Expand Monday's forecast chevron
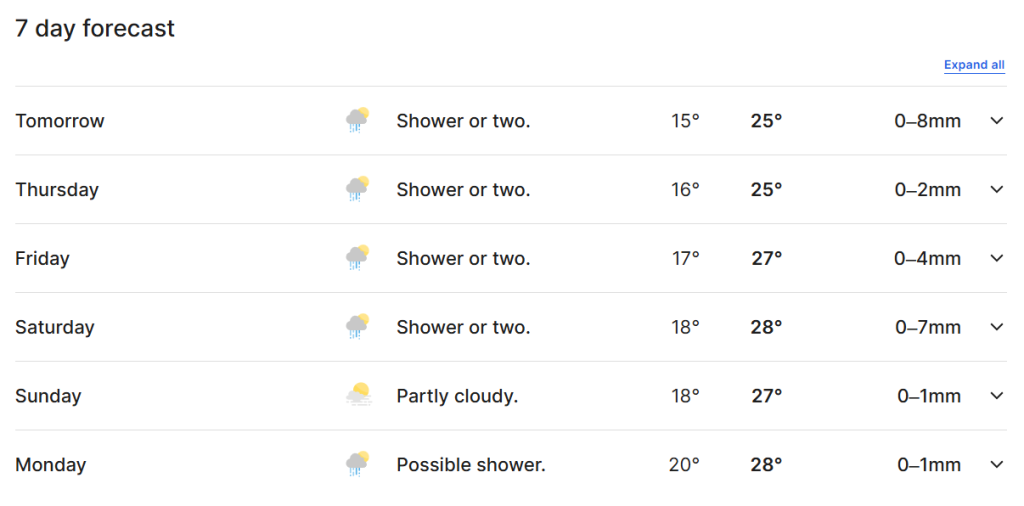 (x=996, y=464)
